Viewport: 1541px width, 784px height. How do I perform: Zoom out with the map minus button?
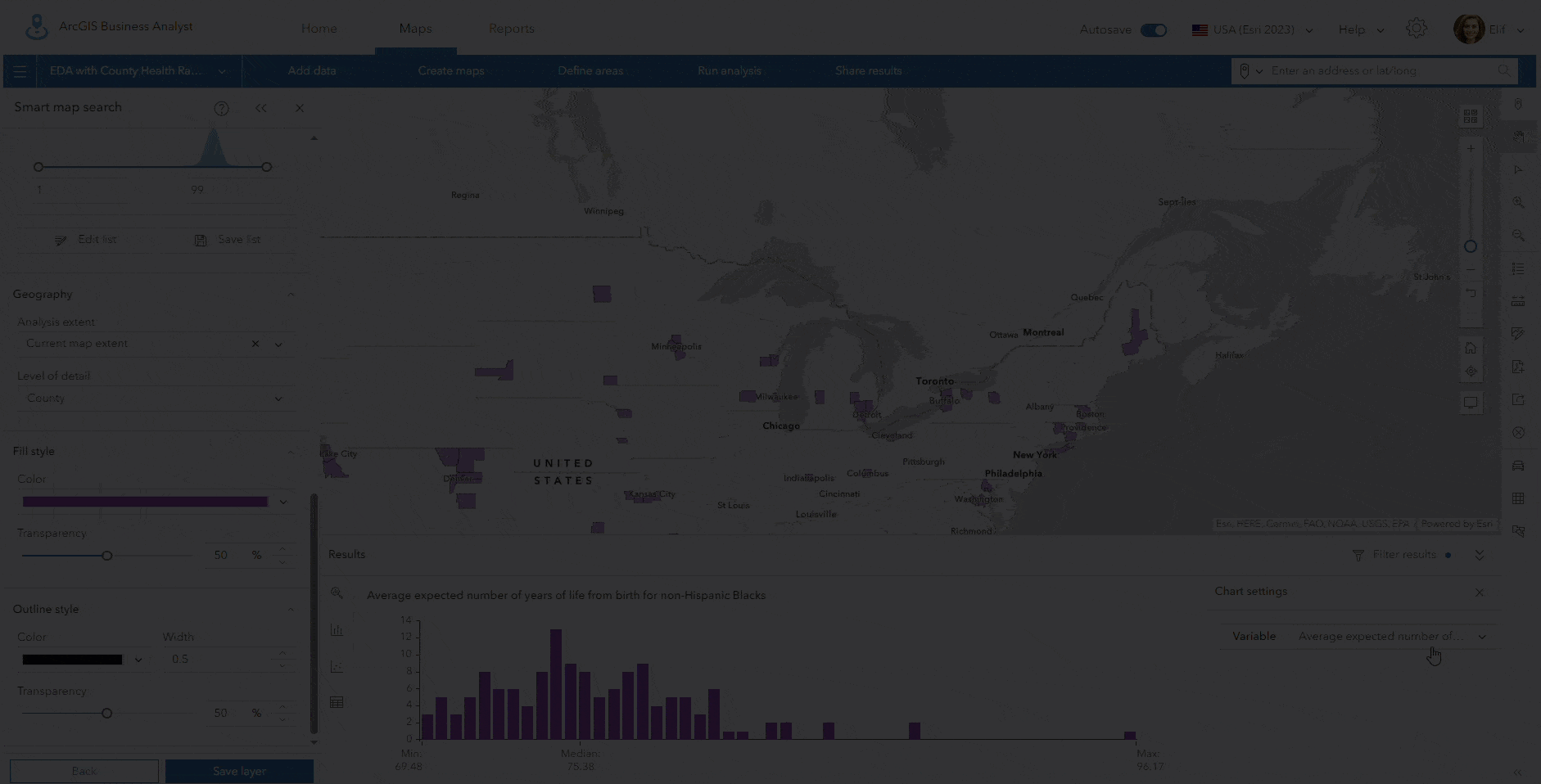[1471, 269]
